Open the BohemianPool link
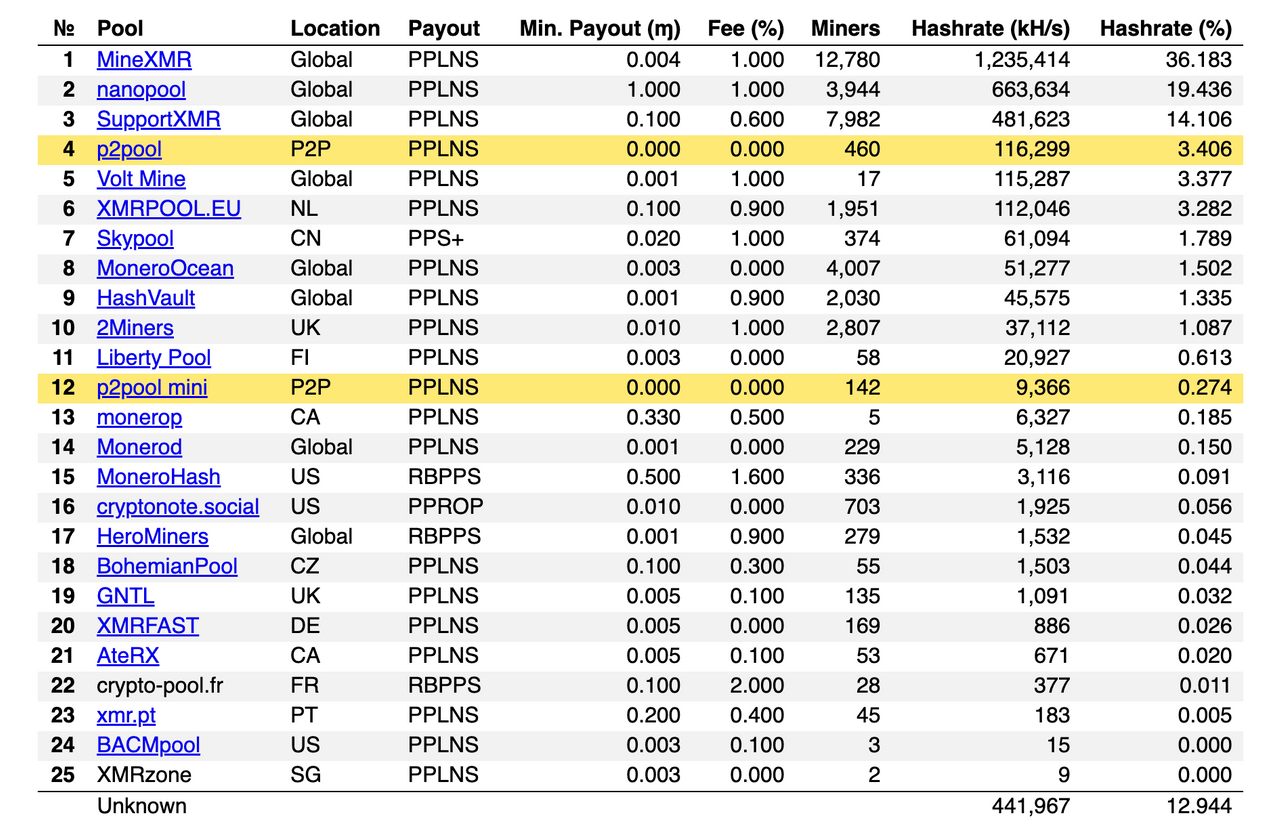 (167, 567)
